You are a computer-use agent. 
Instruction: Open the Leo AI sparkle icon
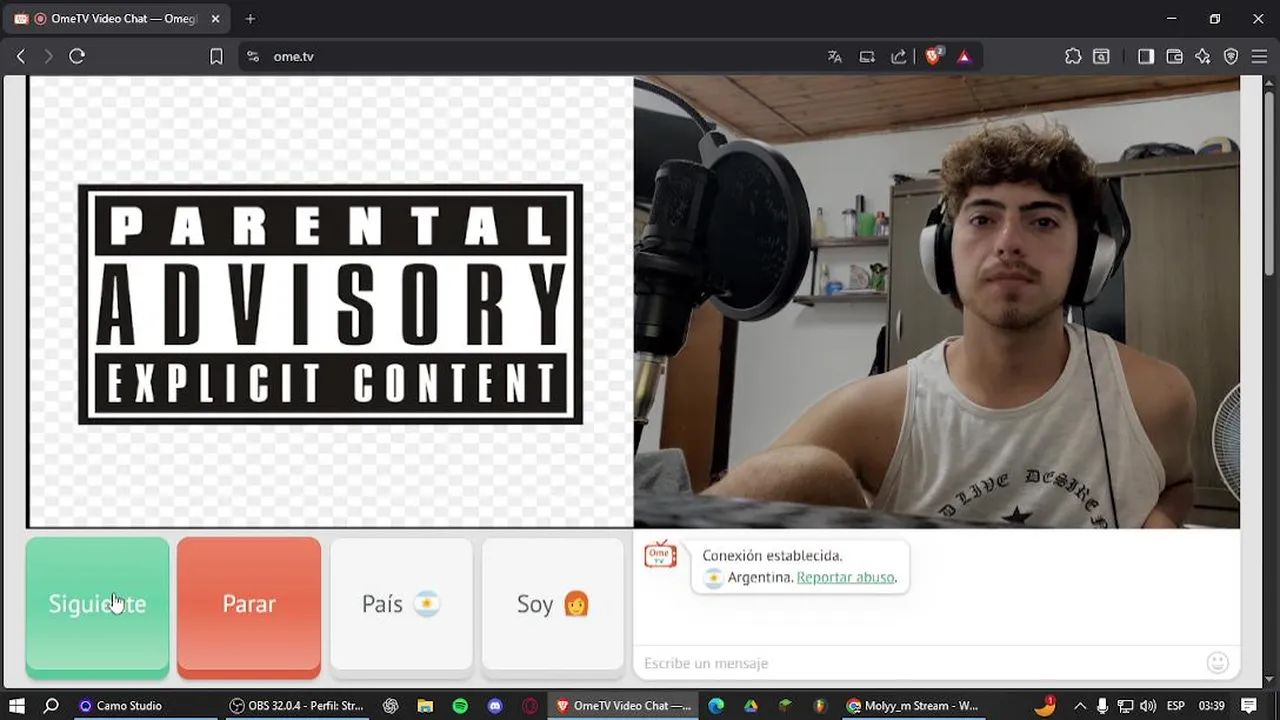pyautogui.click(x=1203, y=57)
